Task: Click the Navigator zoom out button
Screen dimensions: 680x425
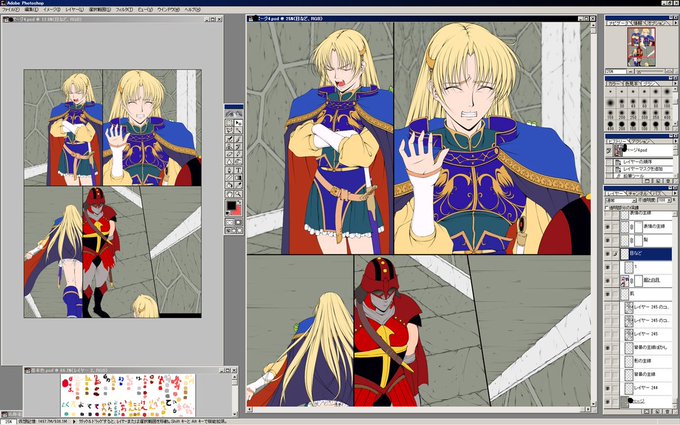Action: [x=630, y=72]
